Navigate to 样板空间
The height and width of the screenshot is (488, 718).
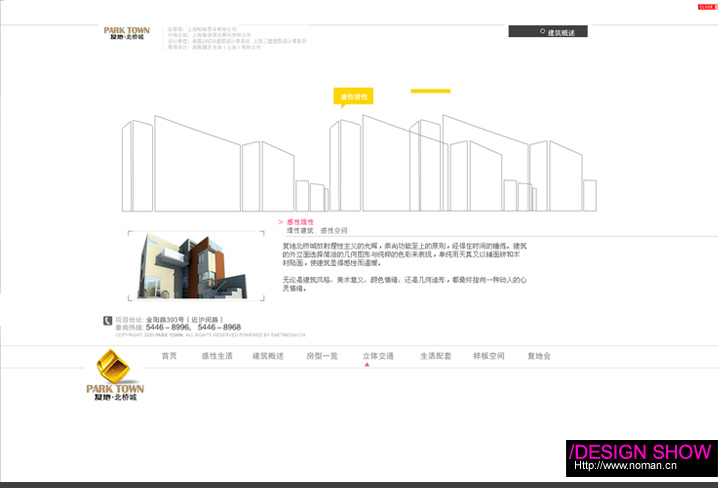488,356
